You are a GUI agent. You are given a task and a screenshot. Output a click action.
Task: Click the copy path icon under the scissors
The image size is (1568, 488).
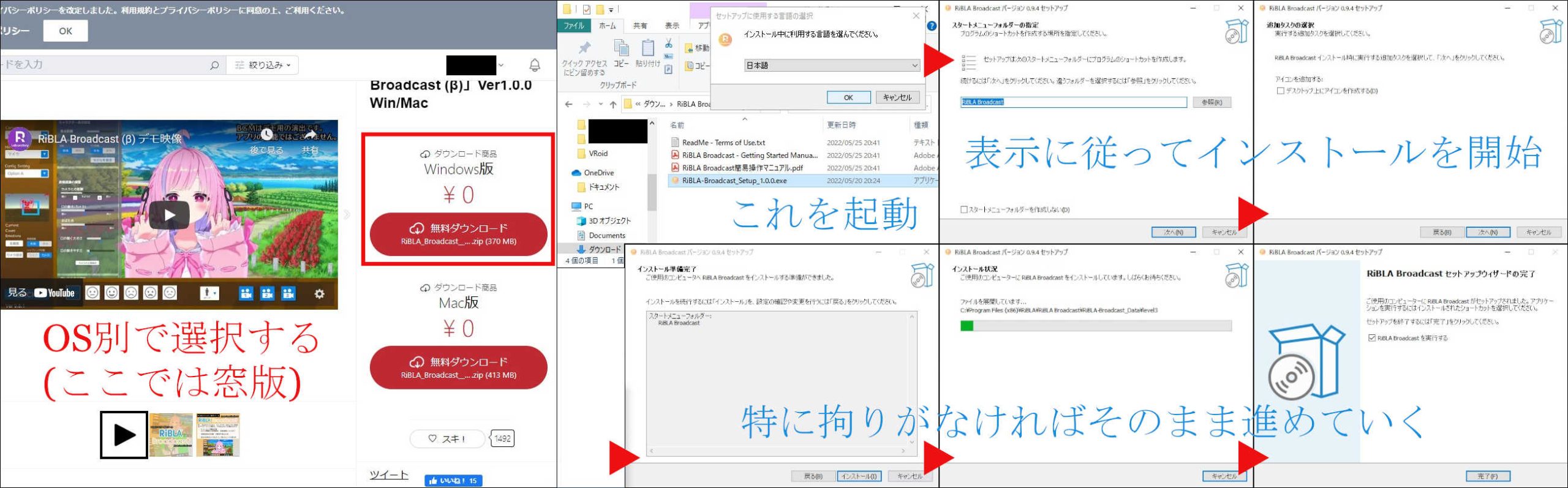coord(668,56)
